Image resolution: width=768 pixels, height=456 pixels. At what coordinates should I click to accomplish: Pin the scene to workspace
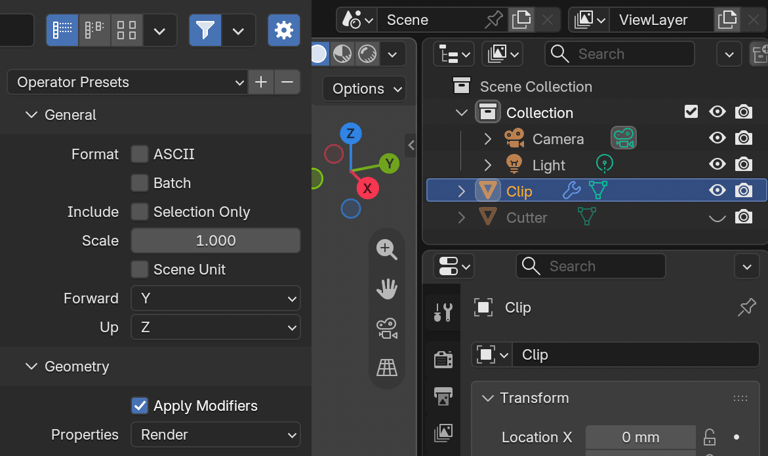point(494,20)
